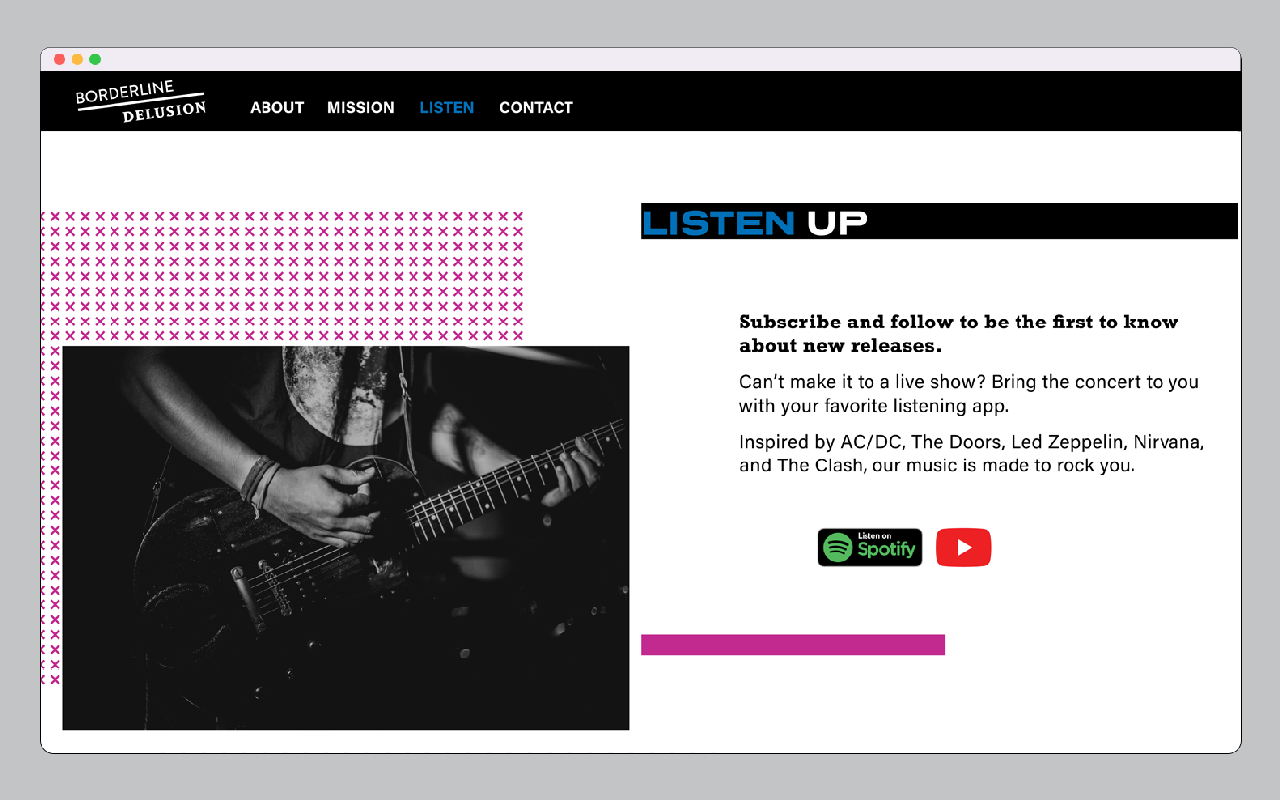Click the magenta horizontal bar
This screenshot has width=1280, height=800.
793,645
